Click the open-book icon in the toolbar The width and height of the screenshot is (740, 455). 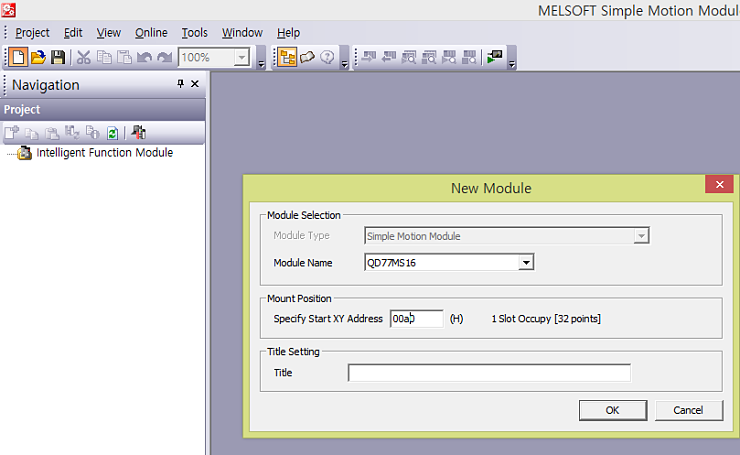(x=307, y=58)
